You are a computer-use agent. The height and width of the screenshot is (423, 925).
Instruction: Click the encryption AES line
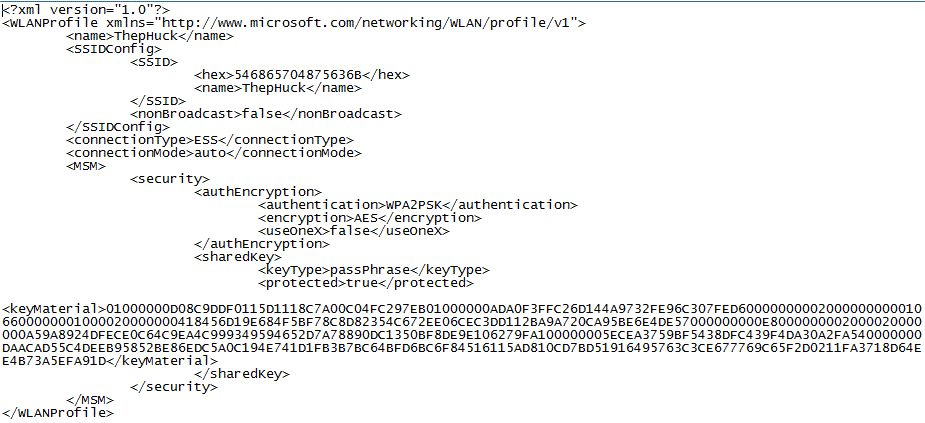pyautogui.click(x=370, y=218)
